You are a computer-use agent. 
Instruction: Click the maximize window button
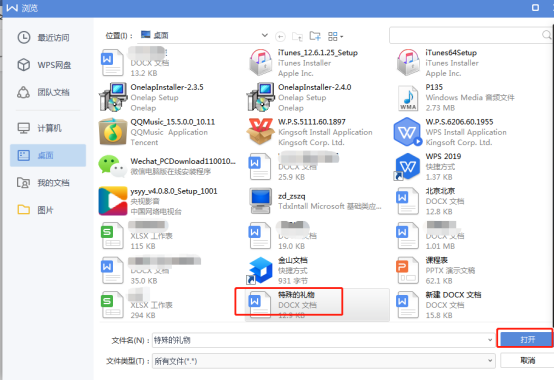coord(536,8)
